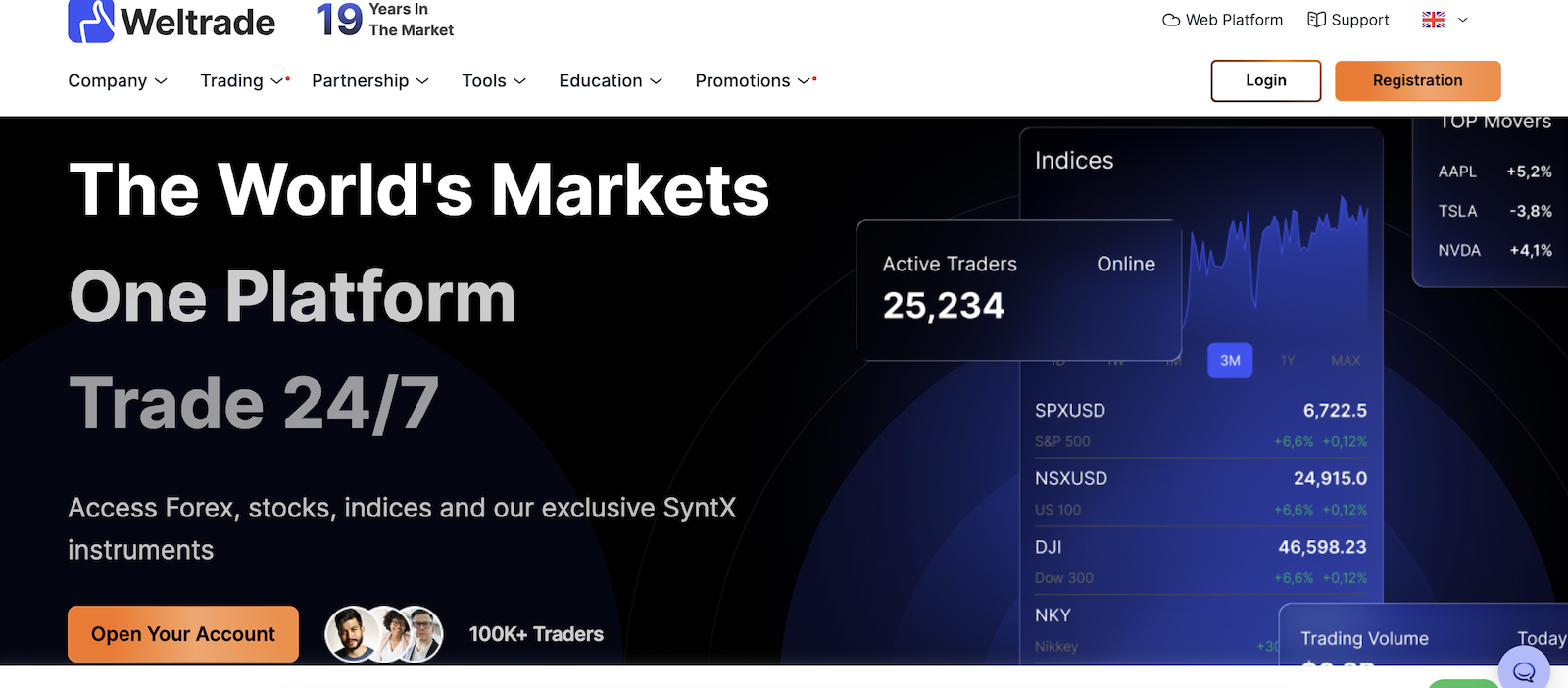Select the 3M chart range tab
This screenshot has height=688, width=1568.
(x=1230, y=361)
